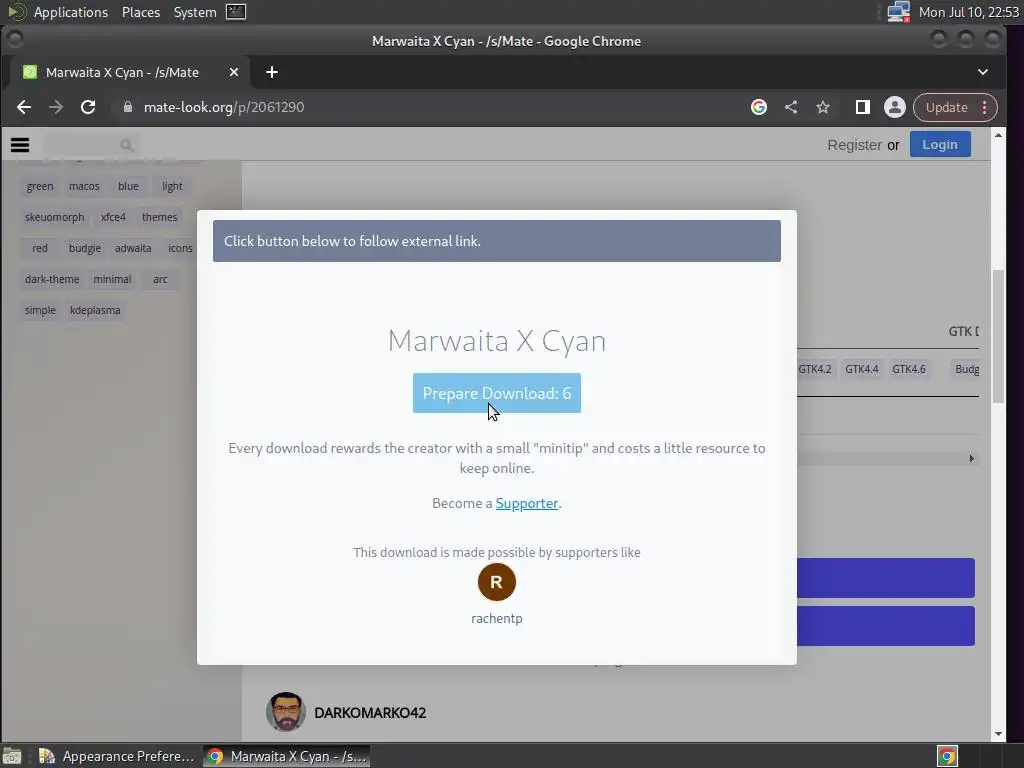Open the Places menu
The width and height of the screenshot is (1024, 768).
141,12
